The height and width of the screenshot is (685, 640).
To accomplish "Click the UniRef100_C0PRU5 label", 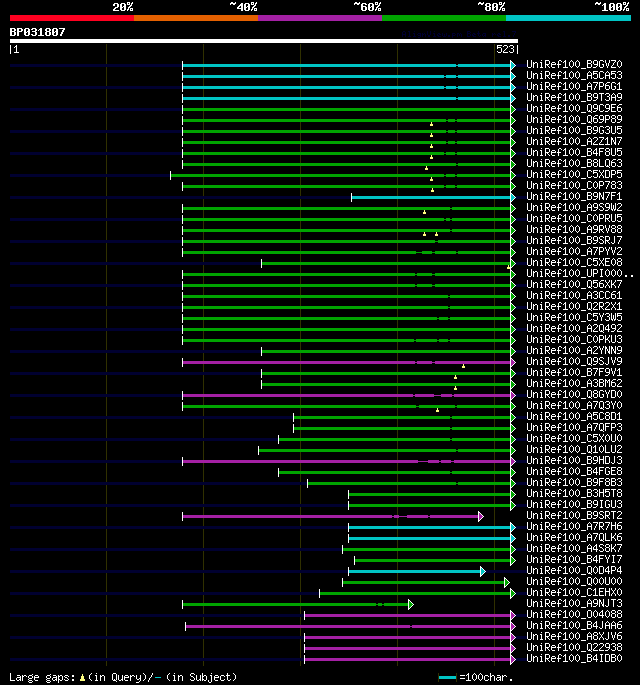I will click(574, 218).
